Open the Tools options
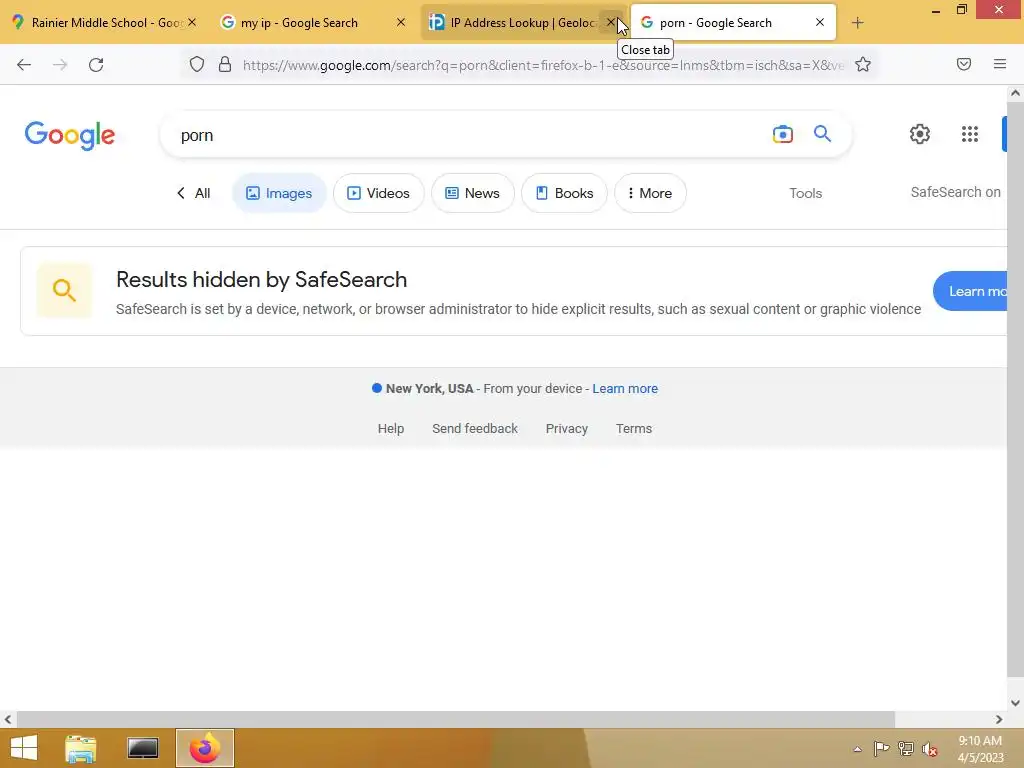1024x768 pixels. (805, 193)
